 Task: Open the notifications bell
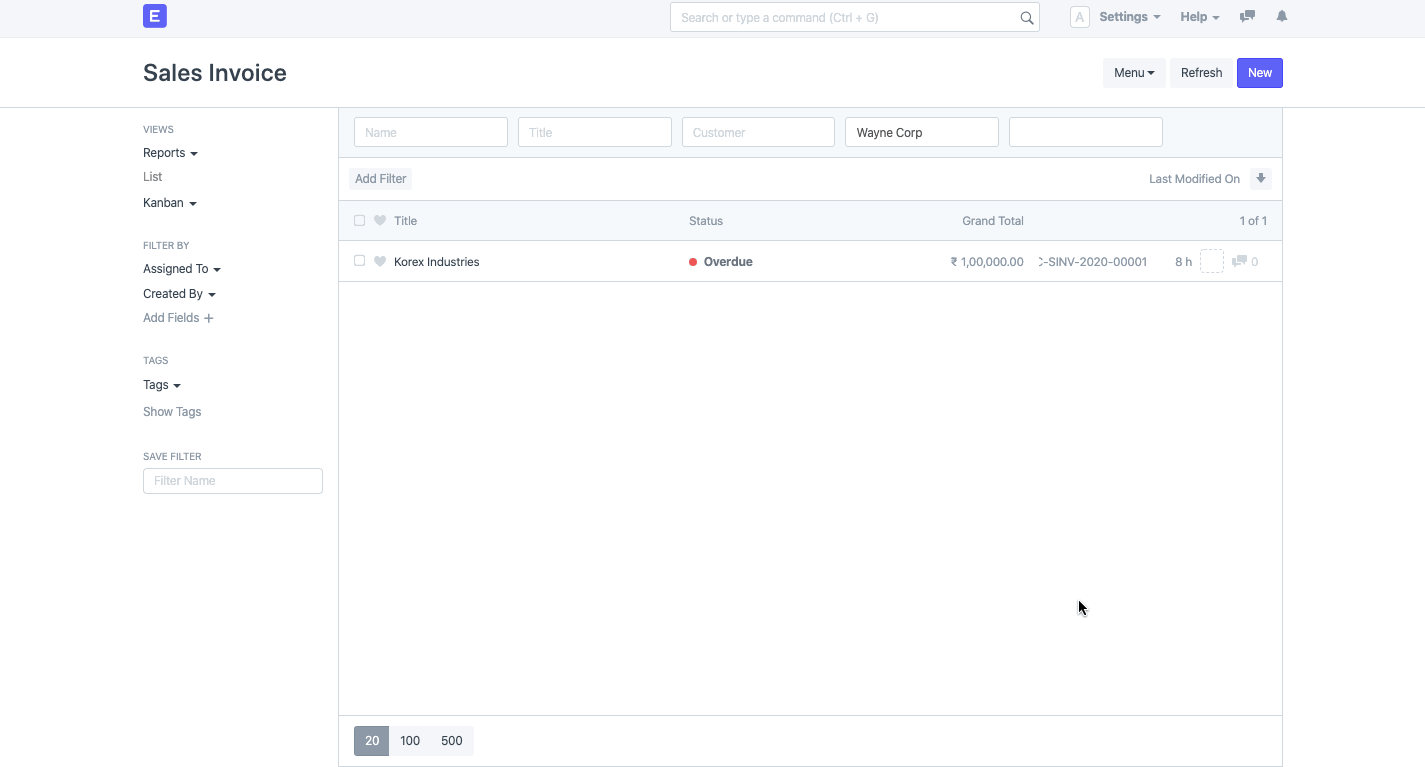point(1281,16)
